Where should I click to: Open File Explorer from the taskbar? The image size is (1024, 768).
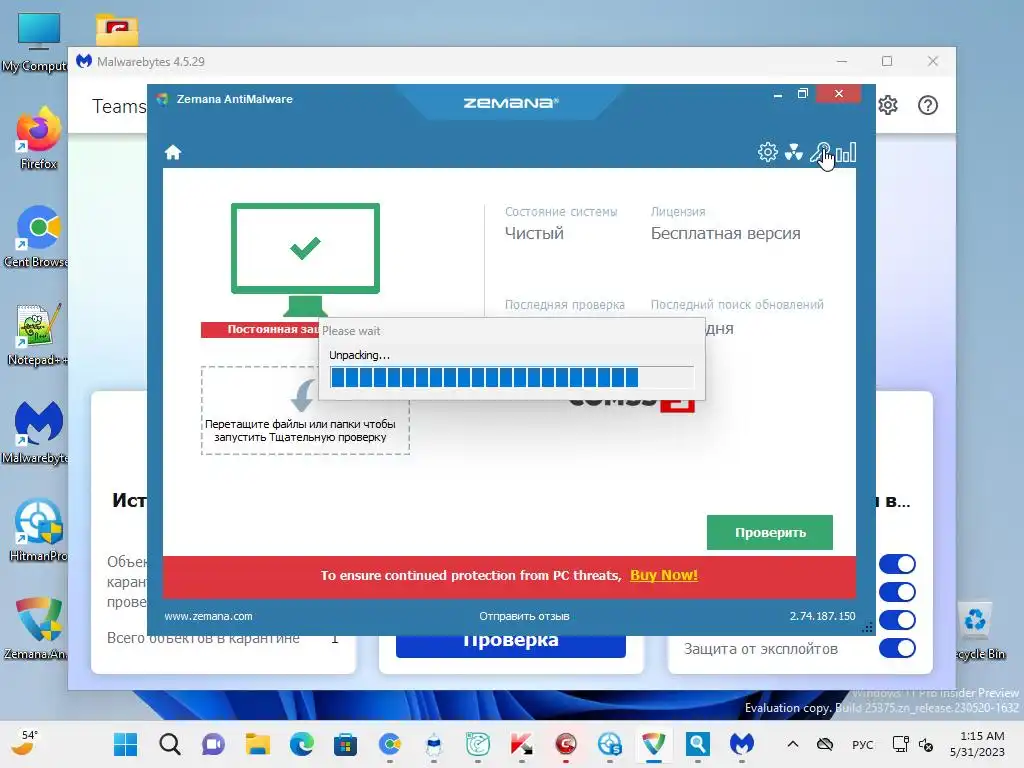tap(257, 744)
